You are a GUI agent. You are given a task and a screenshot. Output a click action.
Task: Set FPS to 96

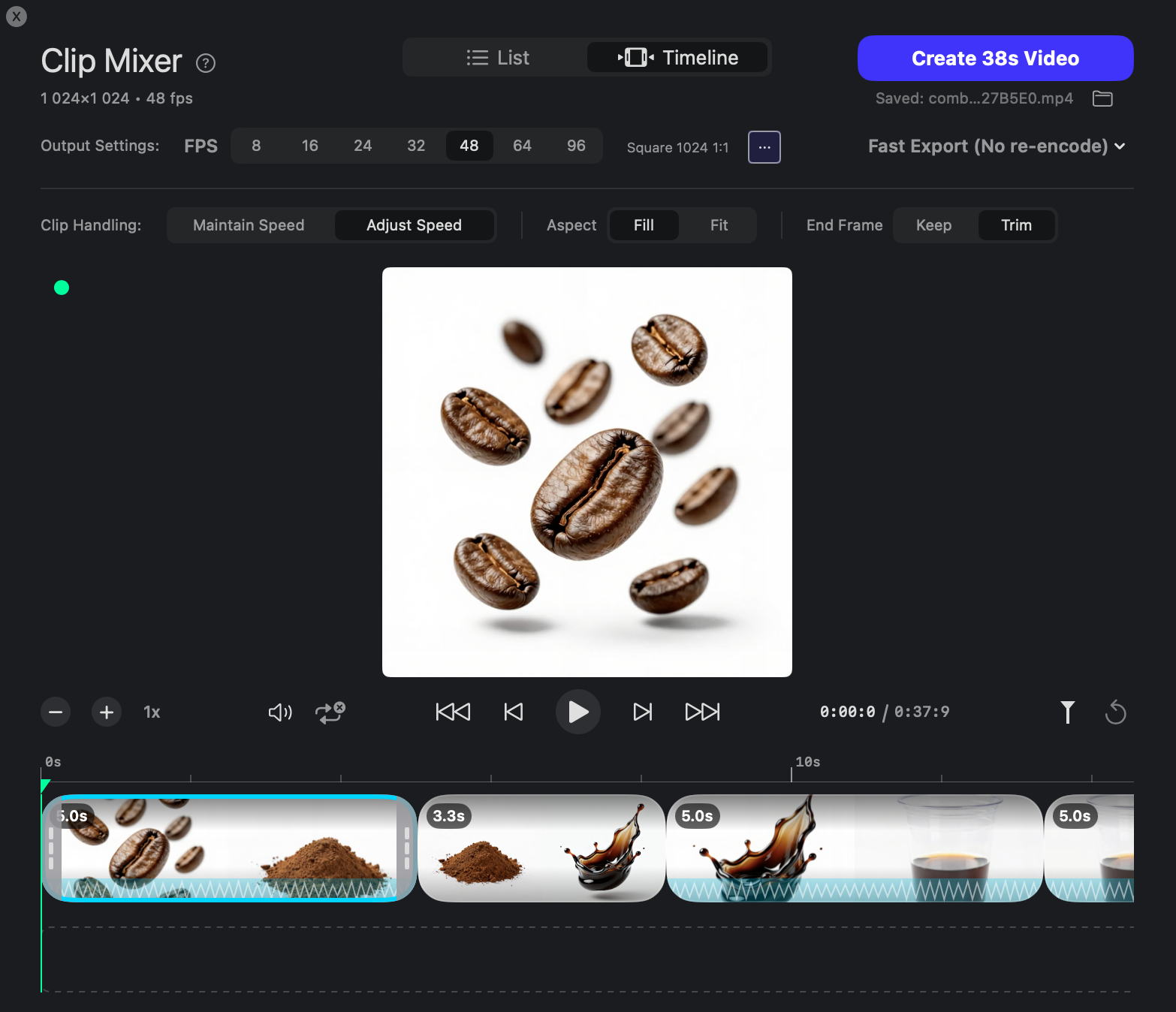click(x=576, y=146)
